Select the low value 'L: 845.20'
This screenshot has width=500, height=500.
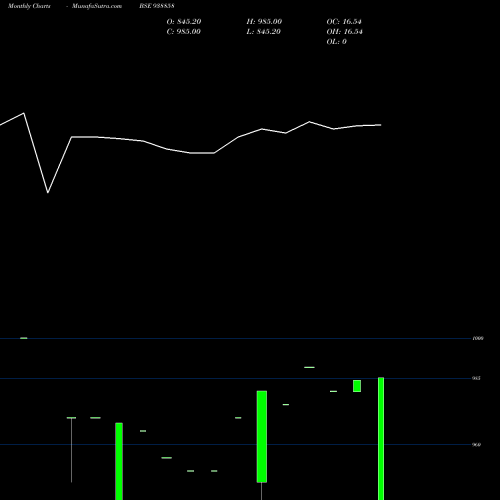click(263, 32)
